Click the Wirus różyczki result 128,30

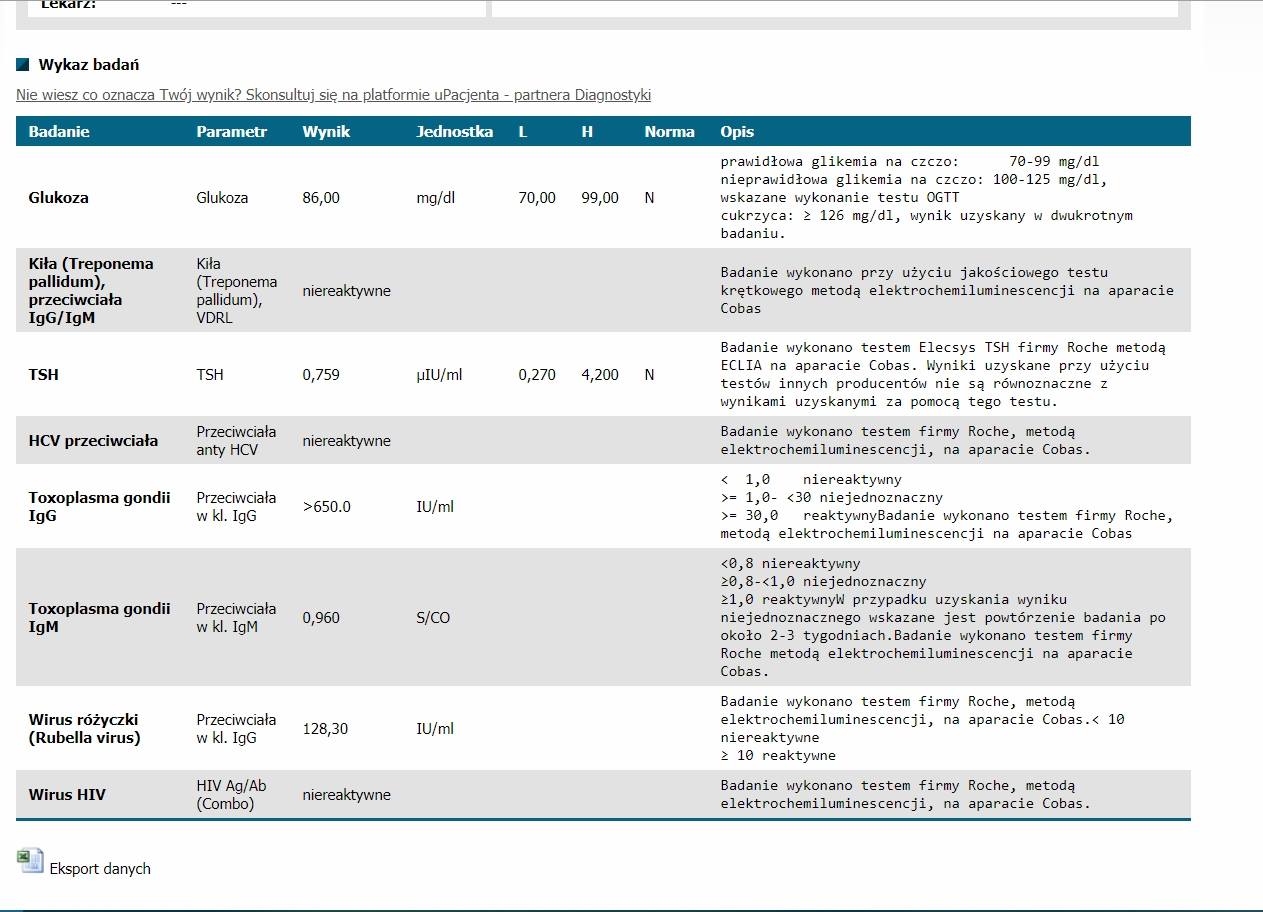pos(326,729)
